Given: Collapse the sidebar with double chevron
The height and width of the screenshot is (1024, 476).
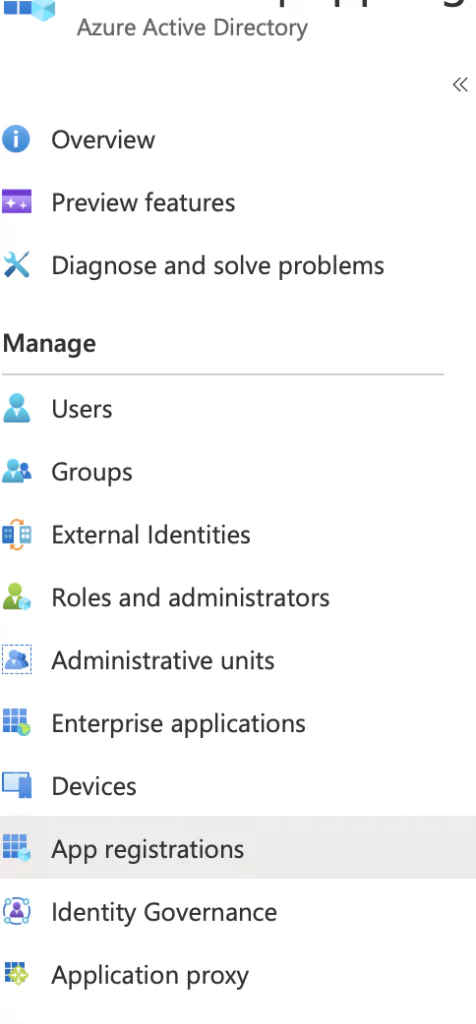Looking at the screenshot, I should (x=460, y=85).
